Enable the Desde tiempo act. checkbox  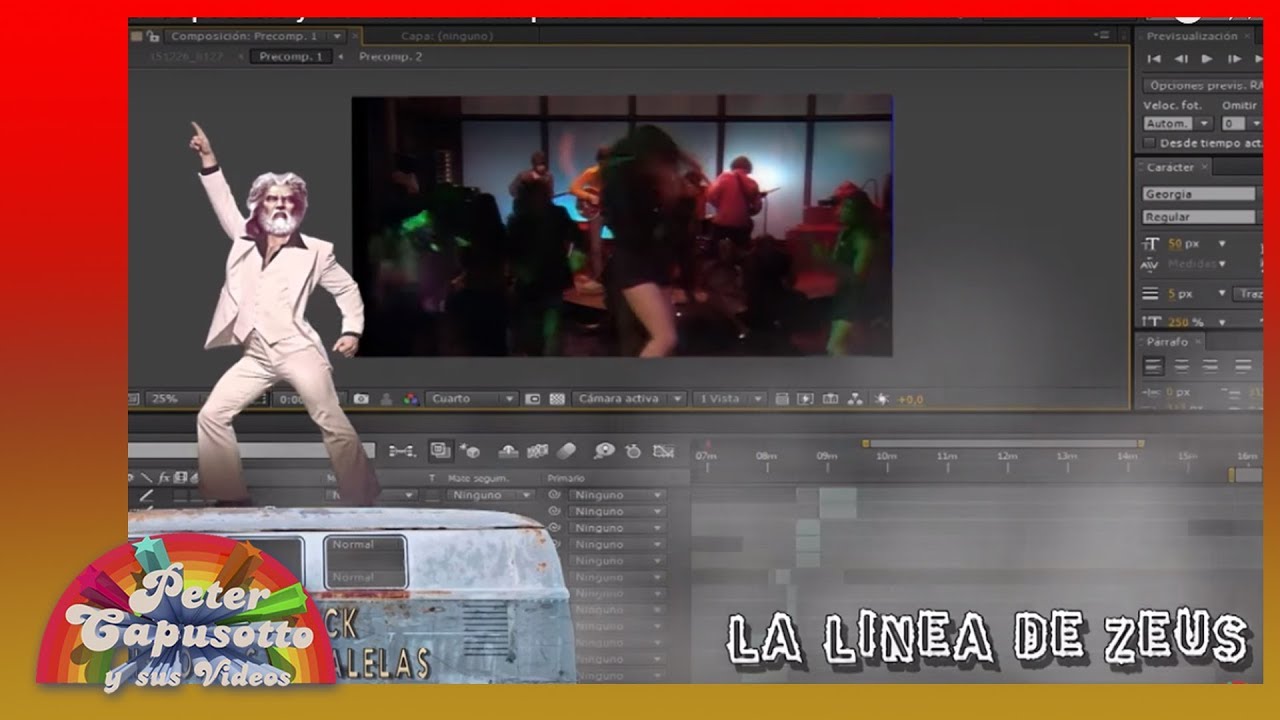pos(1150,143)
